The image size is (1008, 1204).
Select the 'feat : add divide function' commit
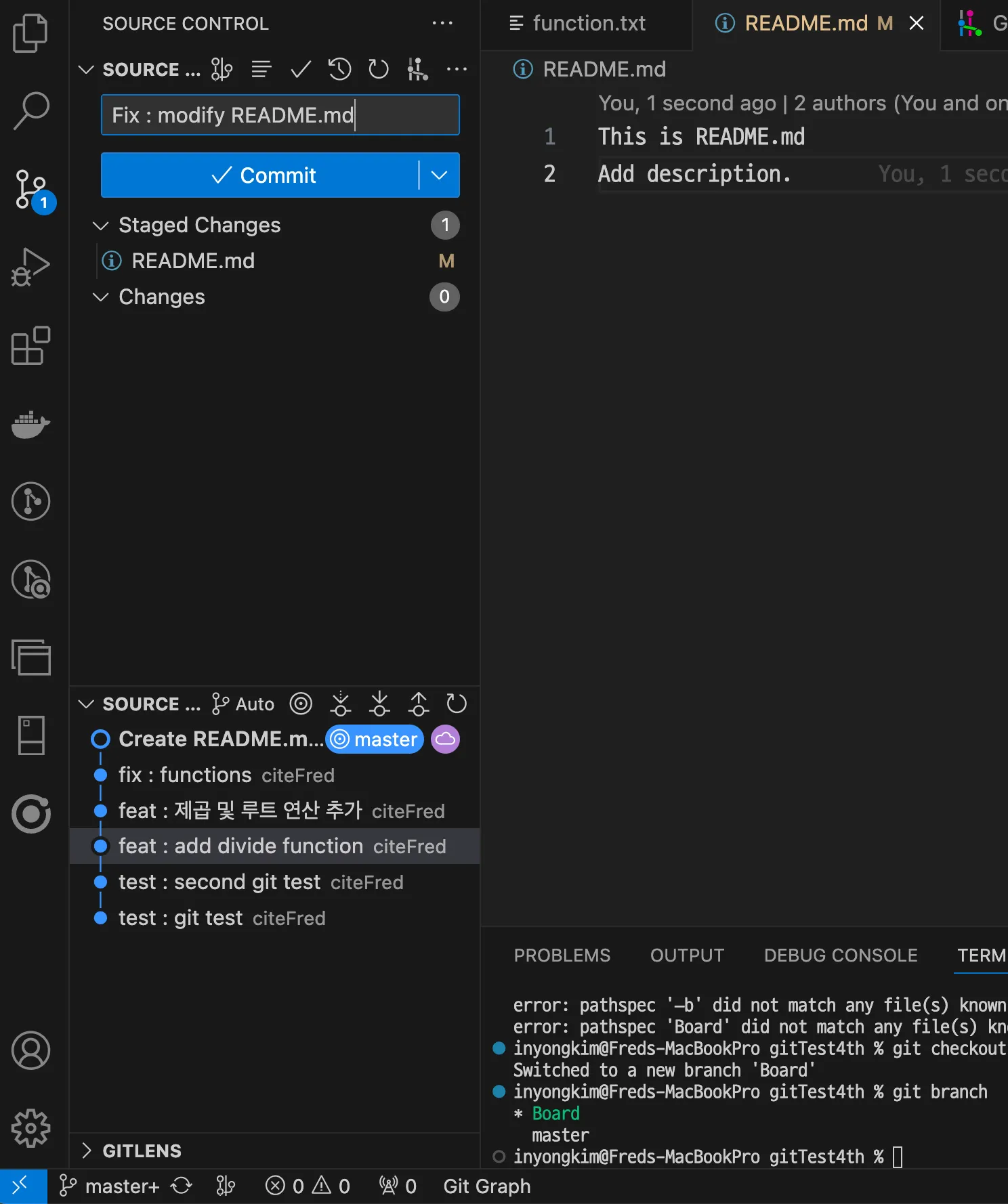click(274, 846)
